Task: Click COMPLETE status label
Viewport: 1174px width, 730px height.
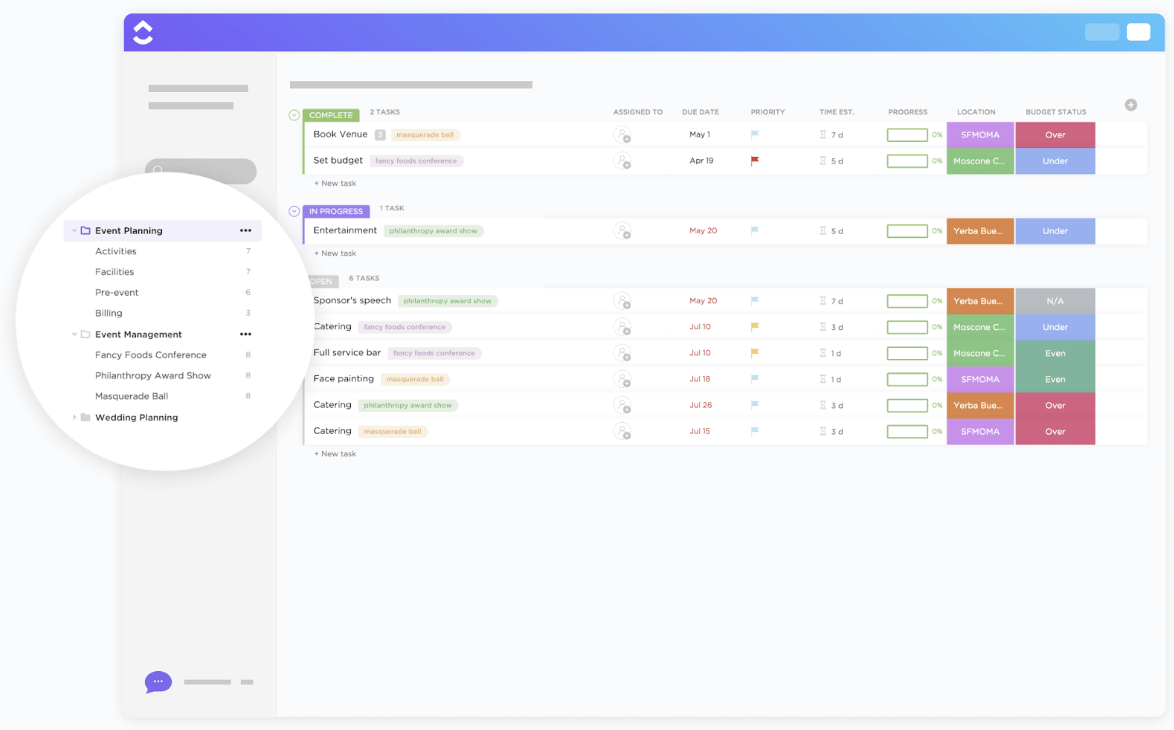Action: 331,115
